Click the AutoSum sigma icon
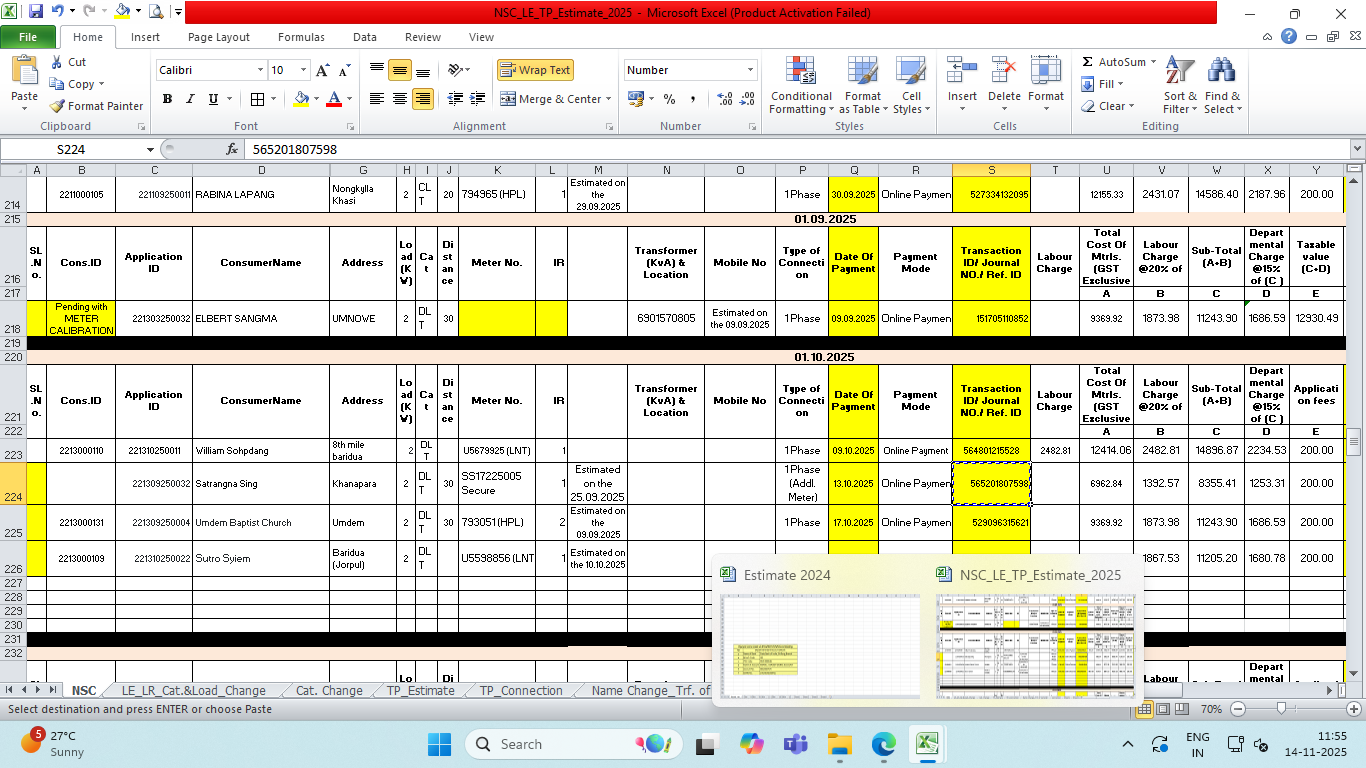The width and height of the screenshot is (1366, 768). (x=1088, y=62)
